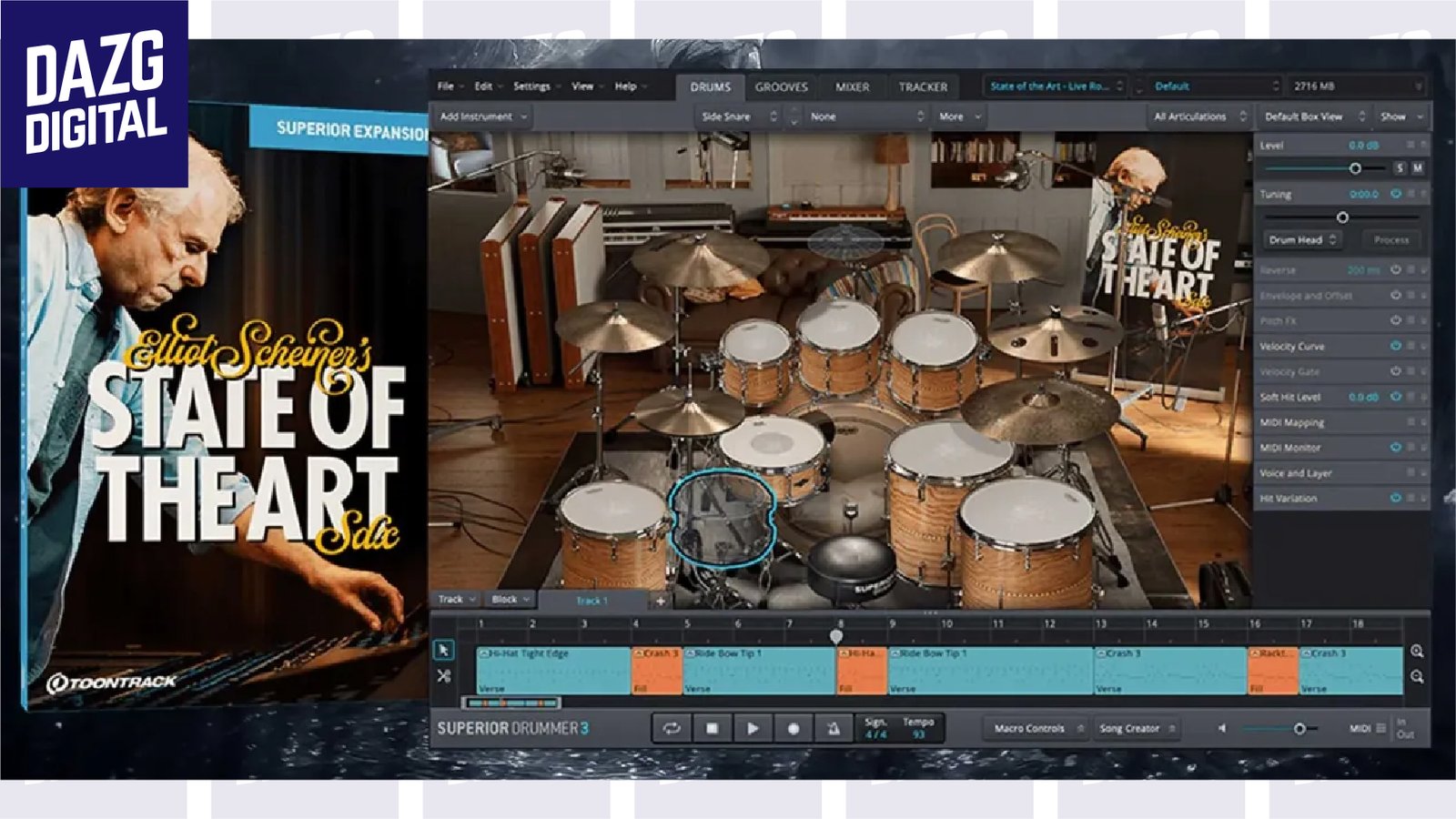
Task: Open the Edit menu
Action: click(487, 86)
